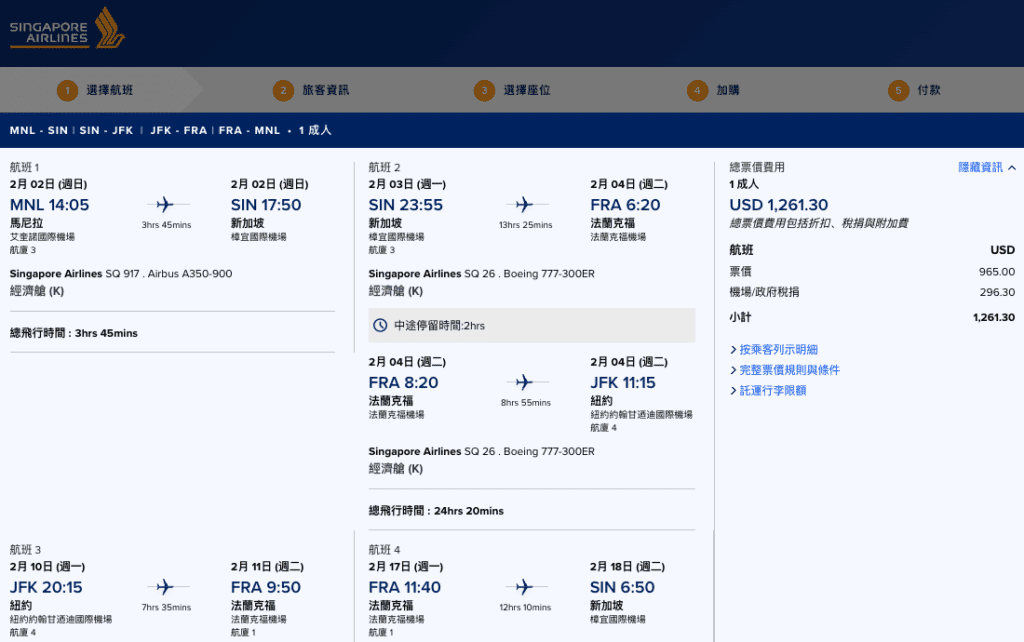
Task: Click arrival time FRA 6:20
Action: coord(625,204)
